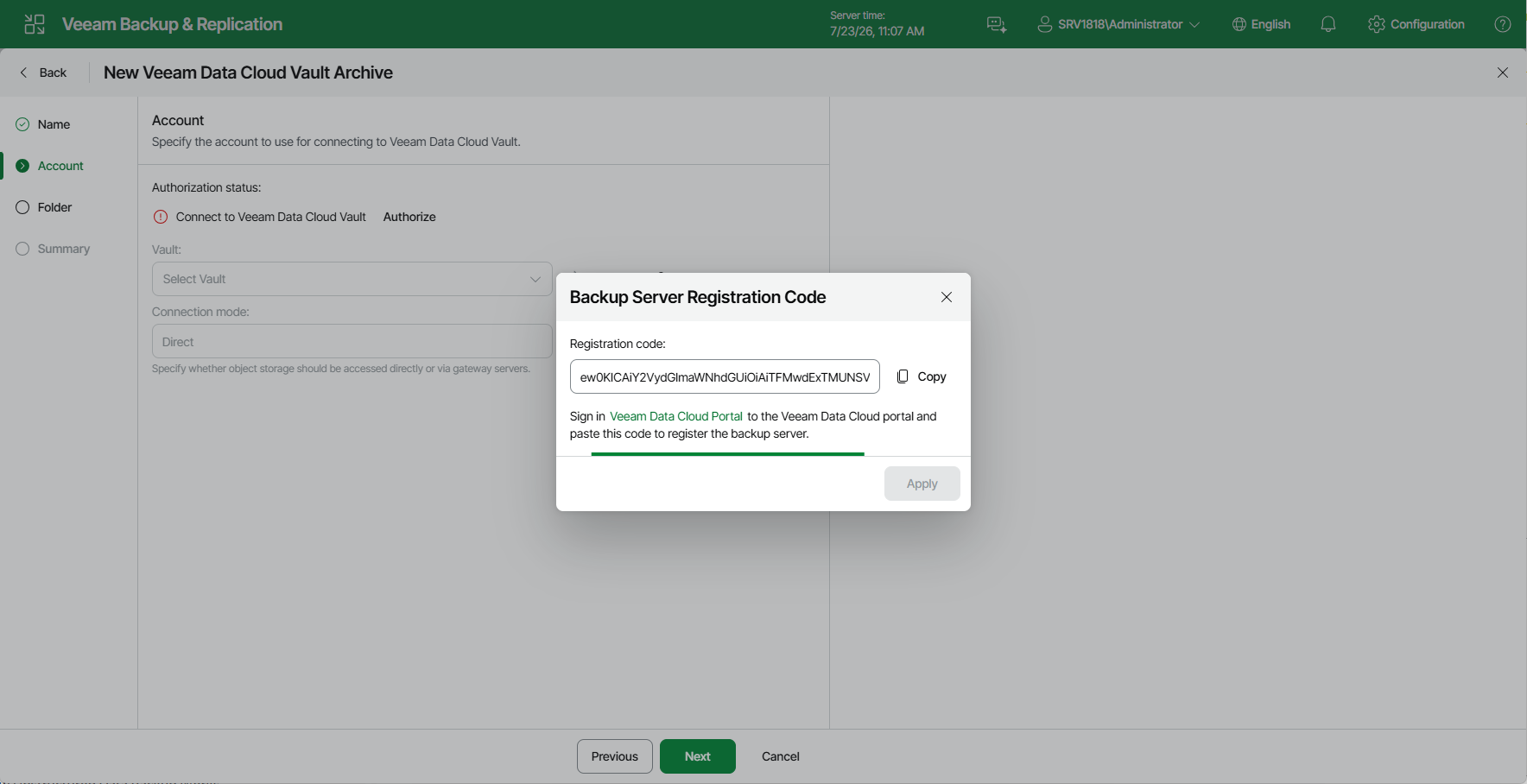Click the Administrator user avatar icon

(1045, 24)
